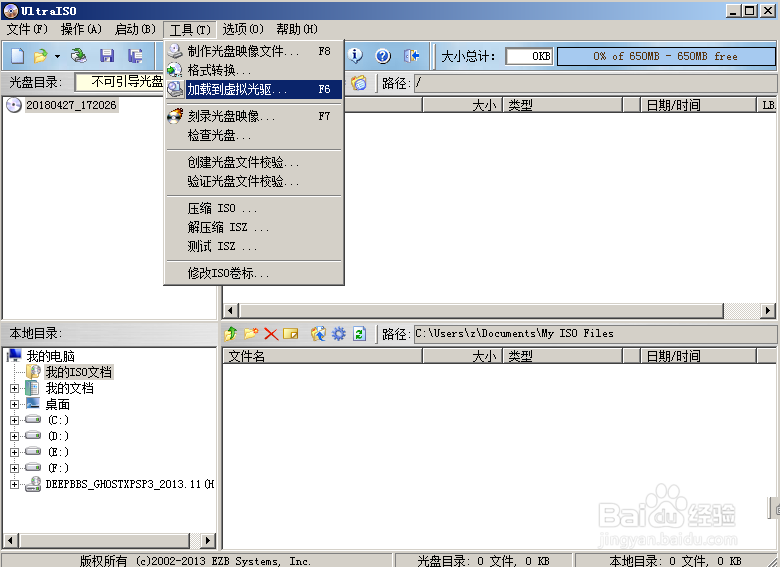The height and width of the screenshot is (567, 780).
Task: Open the 工具(T) menu
Action: click(190, 30)
